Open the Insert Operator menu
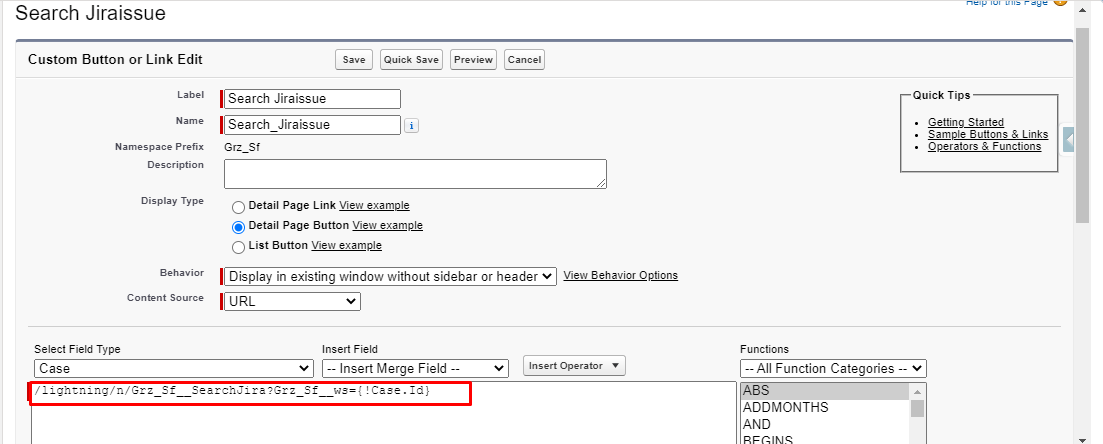1103x444 pixels. tap(574, 366)
